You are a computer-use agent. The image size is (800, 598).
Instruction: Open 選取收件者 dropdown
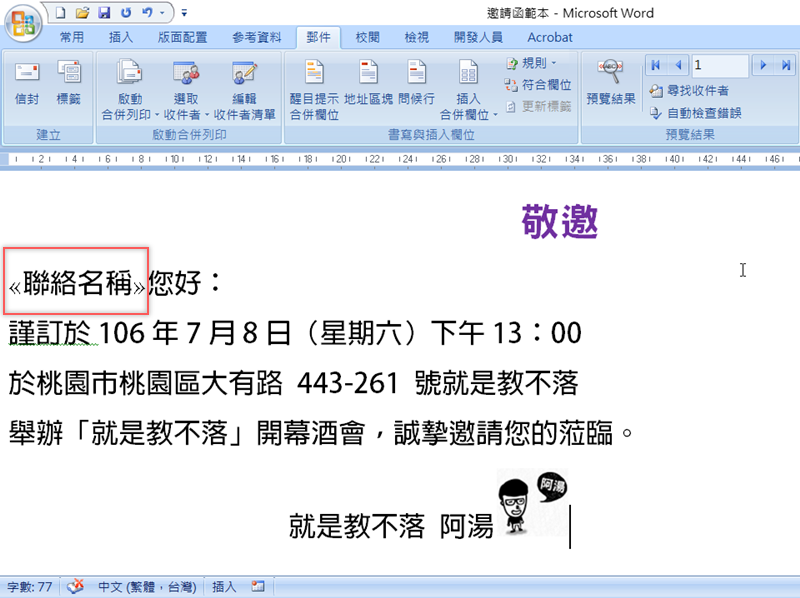point(186,90)
